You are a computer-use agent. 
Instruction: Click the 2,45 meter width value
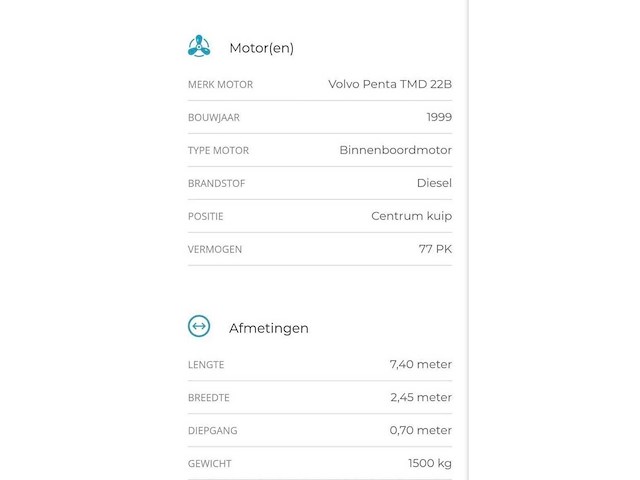pos(421,397)
